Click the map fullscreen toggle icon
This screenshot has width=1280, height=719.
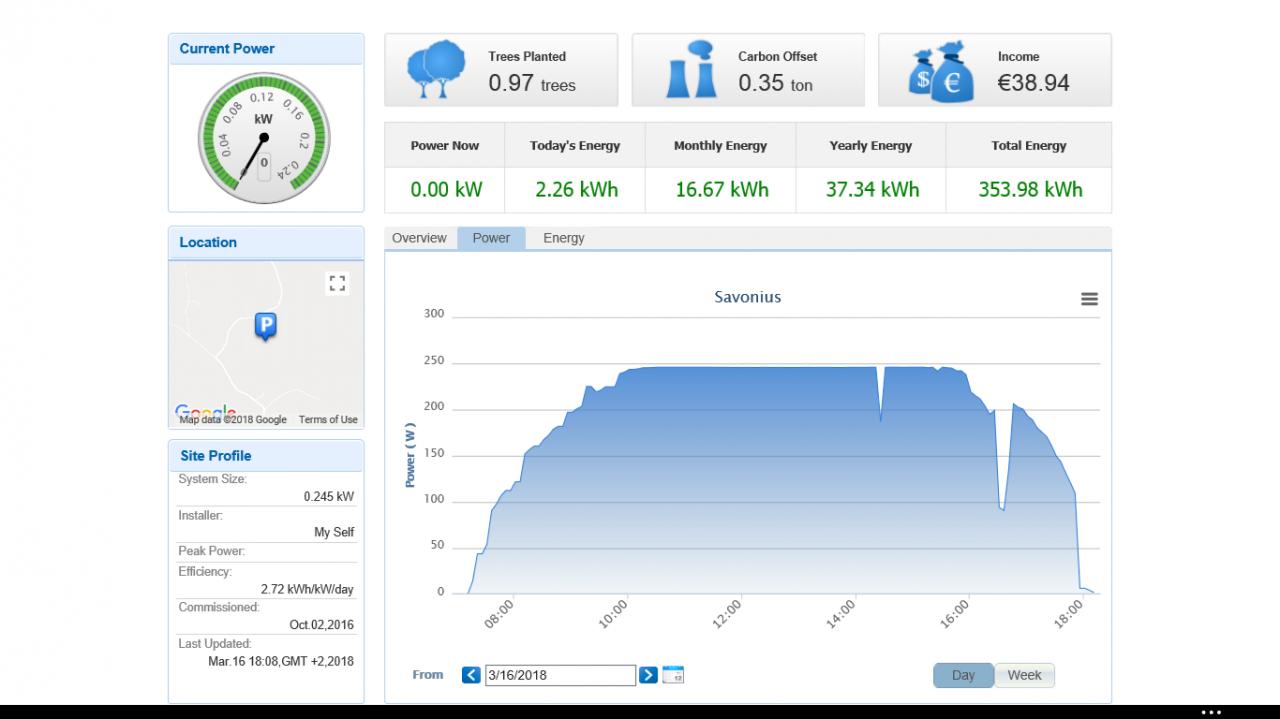point(337,284)
